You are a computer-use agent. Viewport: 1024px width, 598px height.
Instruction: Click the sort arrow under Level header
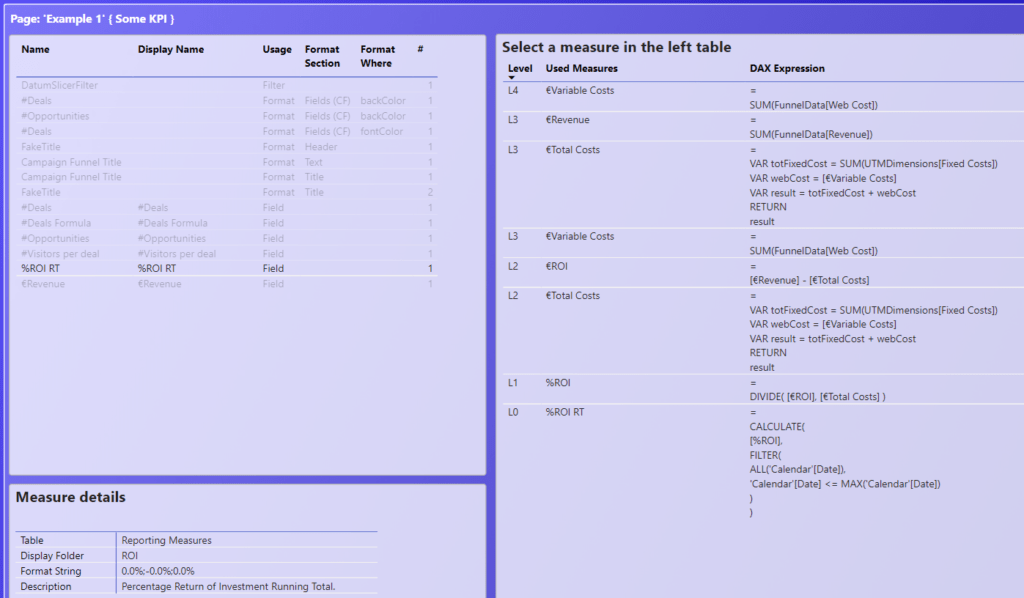(x=511, y=78)
